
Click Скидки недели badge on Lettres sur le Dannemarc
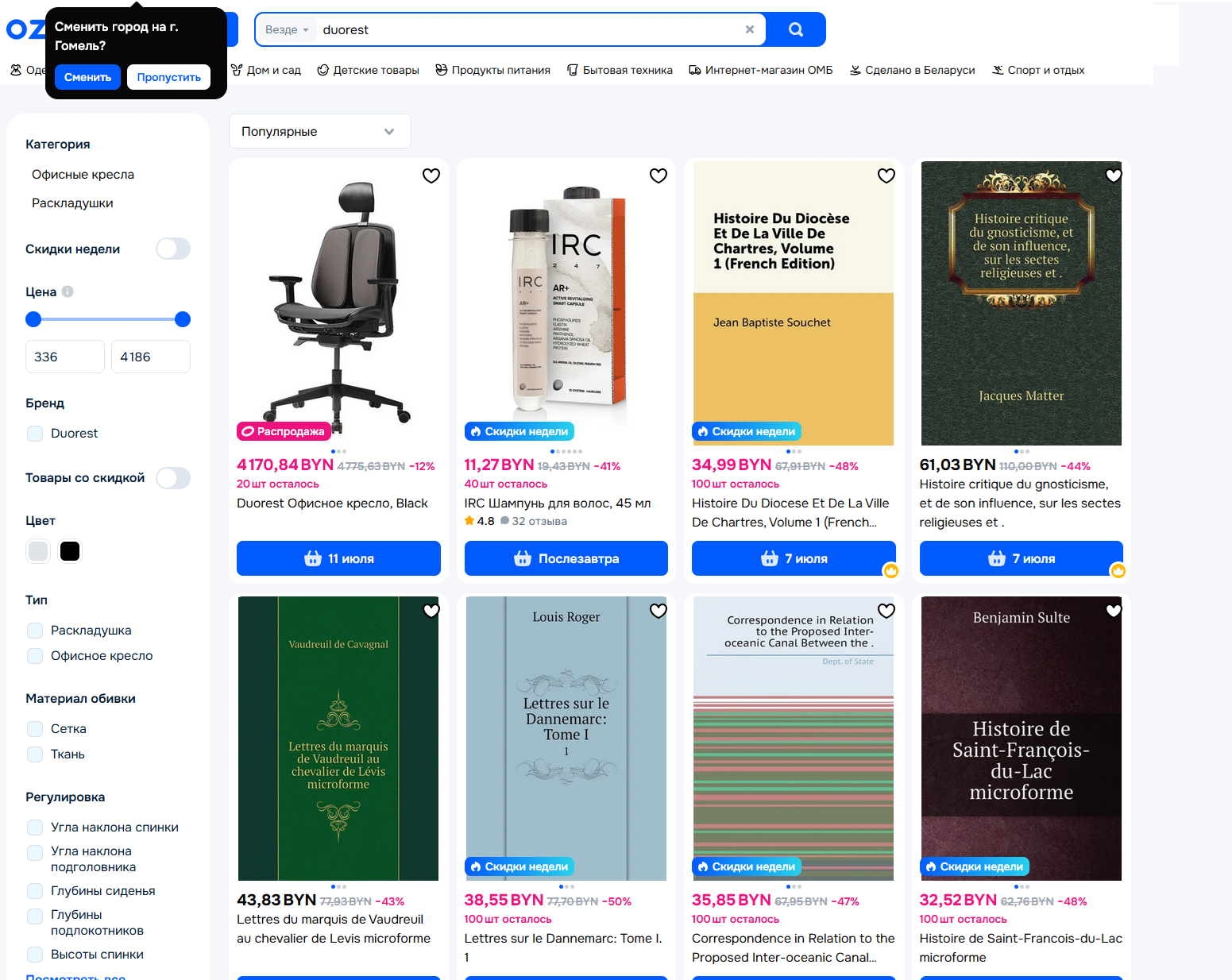point(519,866)
